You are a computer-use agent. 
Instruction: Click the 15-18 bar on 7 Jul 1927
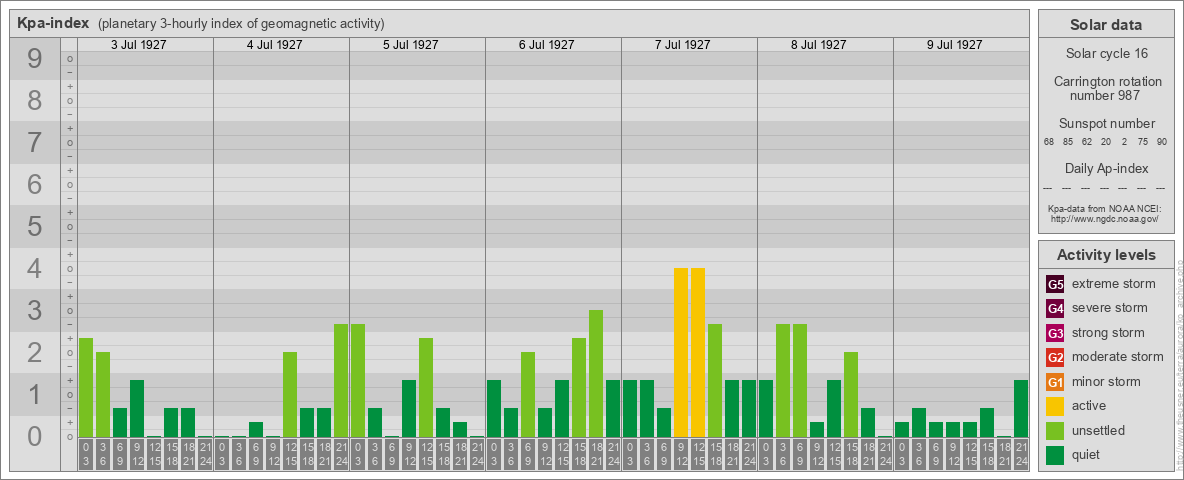(x=715, y=380)
